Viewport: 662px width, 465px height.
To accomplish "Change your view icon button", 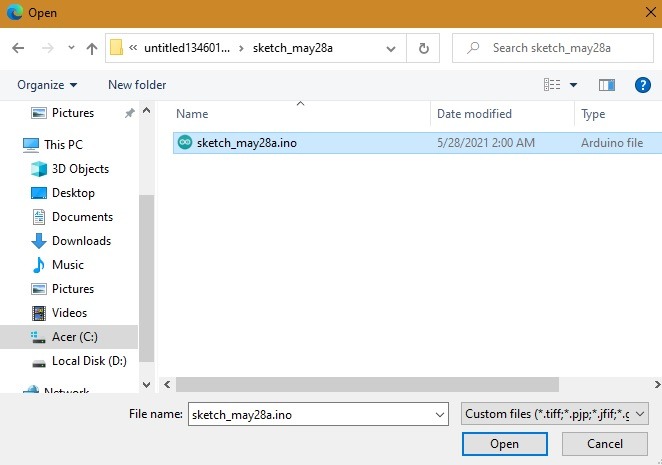I will tap(552, 85).
